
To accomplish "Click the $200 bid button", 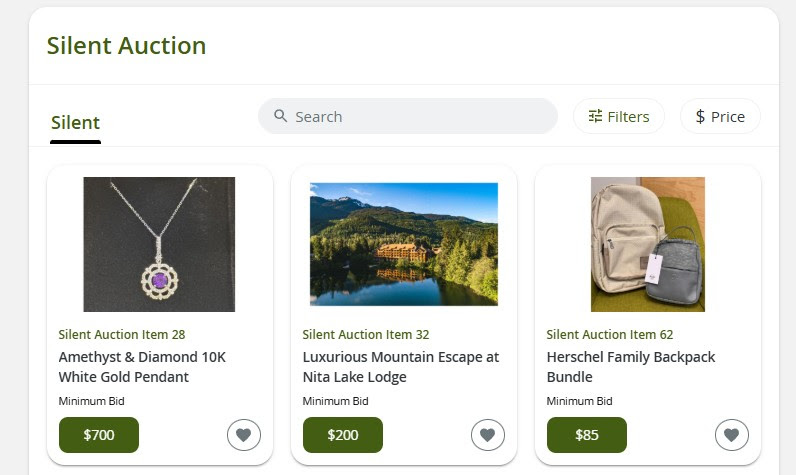I will click(343, 435).
